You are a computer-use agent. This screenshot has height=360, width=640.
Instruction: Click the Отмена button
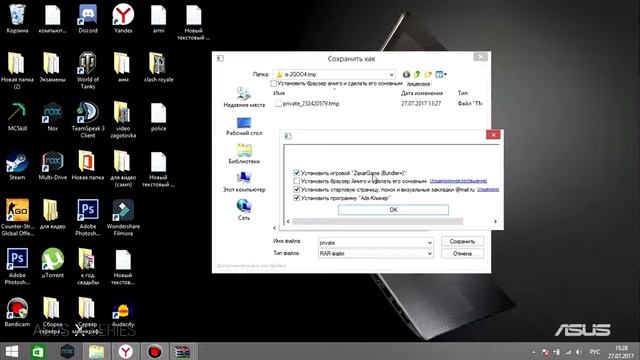[x=462, y=253]
